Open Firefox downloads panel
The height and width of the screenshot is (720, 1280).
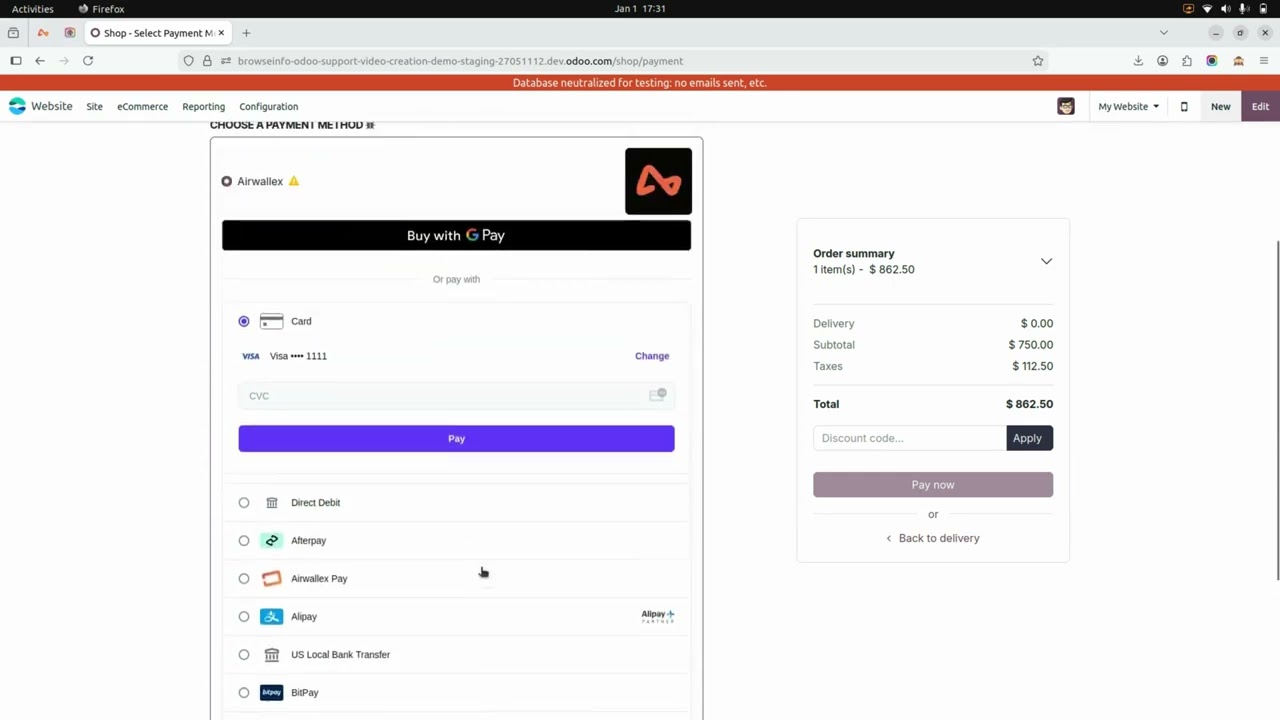click(1138, 61)
